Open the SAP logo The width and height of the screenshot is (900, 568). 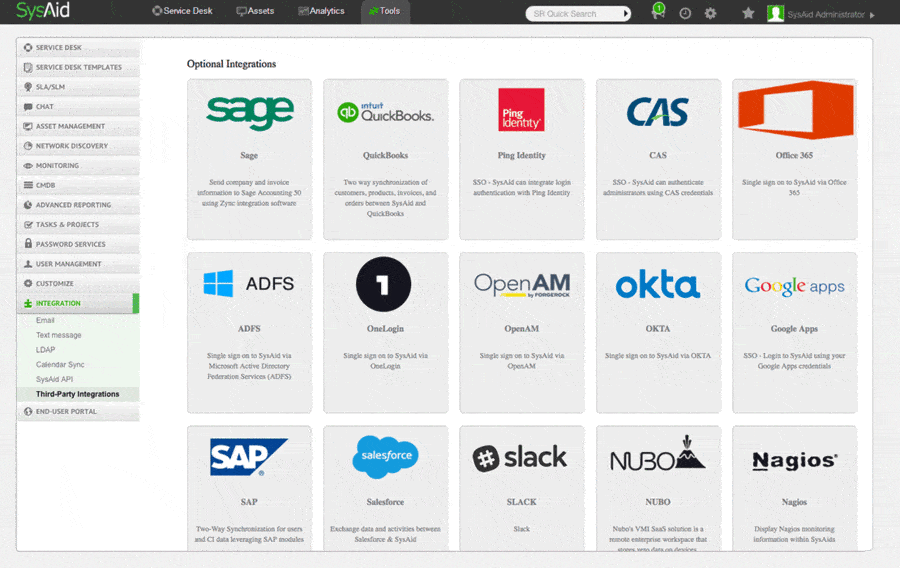[x=249, y=457]
